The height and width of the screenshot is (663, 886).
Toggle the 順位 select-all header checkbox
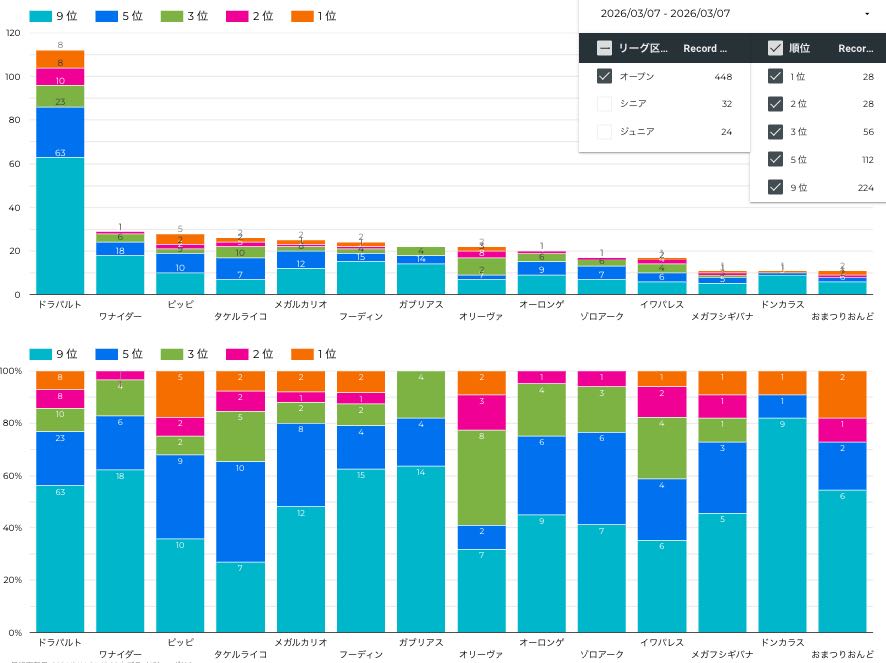pos(775,48)
